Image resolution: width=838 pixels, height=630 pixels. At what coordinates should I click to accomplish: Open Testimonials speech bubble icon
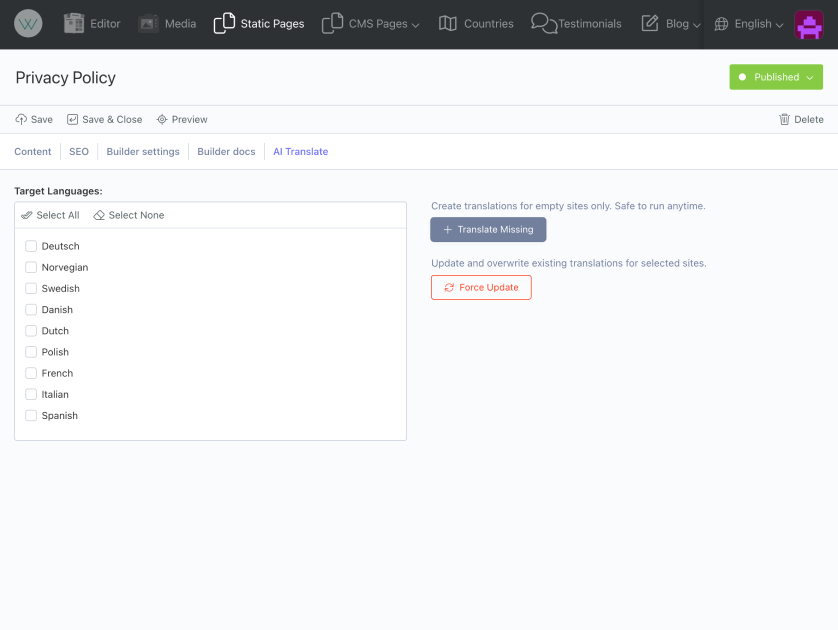pos(543,24)
